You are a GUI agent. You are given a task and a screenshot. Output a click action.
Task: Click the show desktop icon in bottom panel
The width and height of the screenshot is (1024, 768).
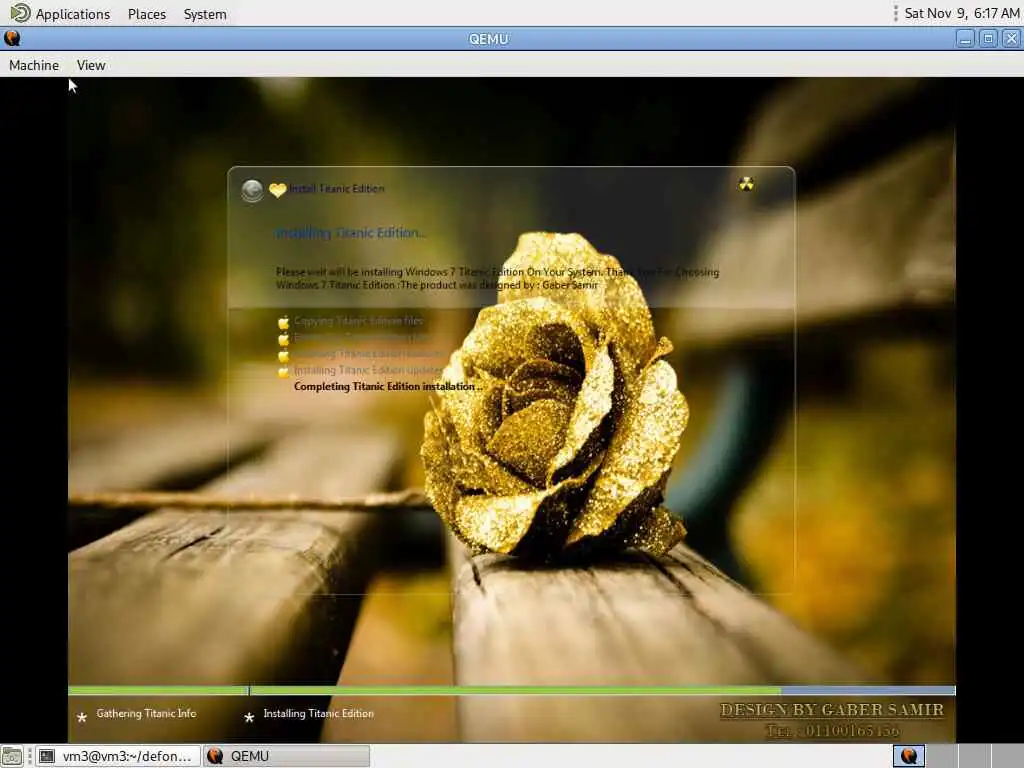click(x=12, y=756)
